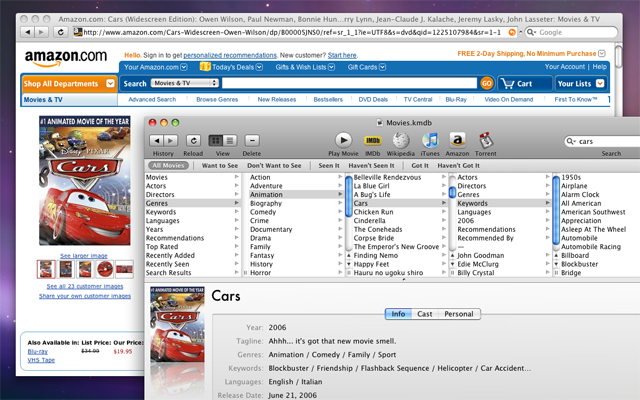Switch to the Cast tab
The height and width of the screenshot is (400, 640).
pyautogui.click(x=425, y=314)
